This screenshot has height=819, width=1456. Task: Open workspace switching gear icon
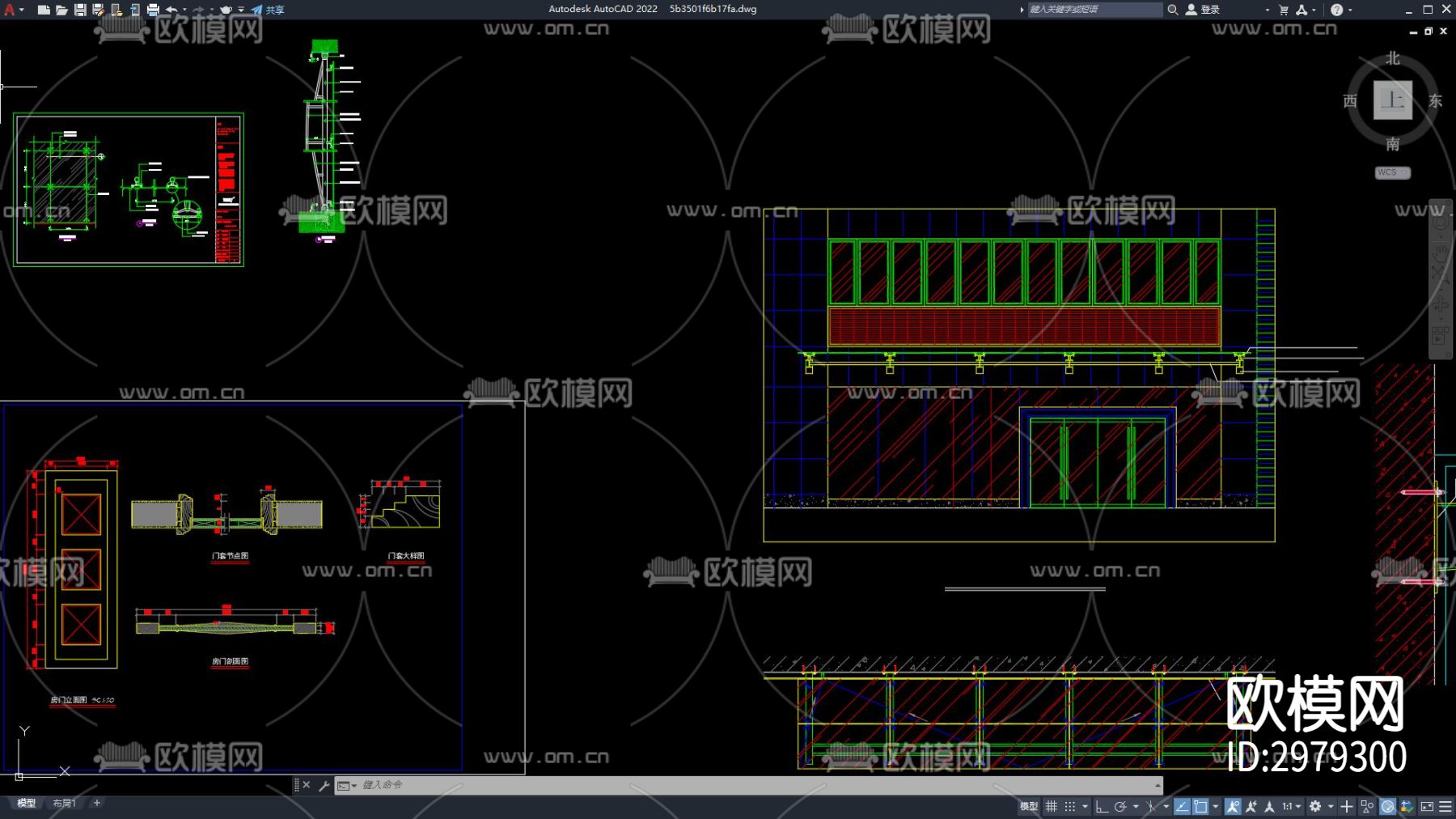tap(1315, 806)
